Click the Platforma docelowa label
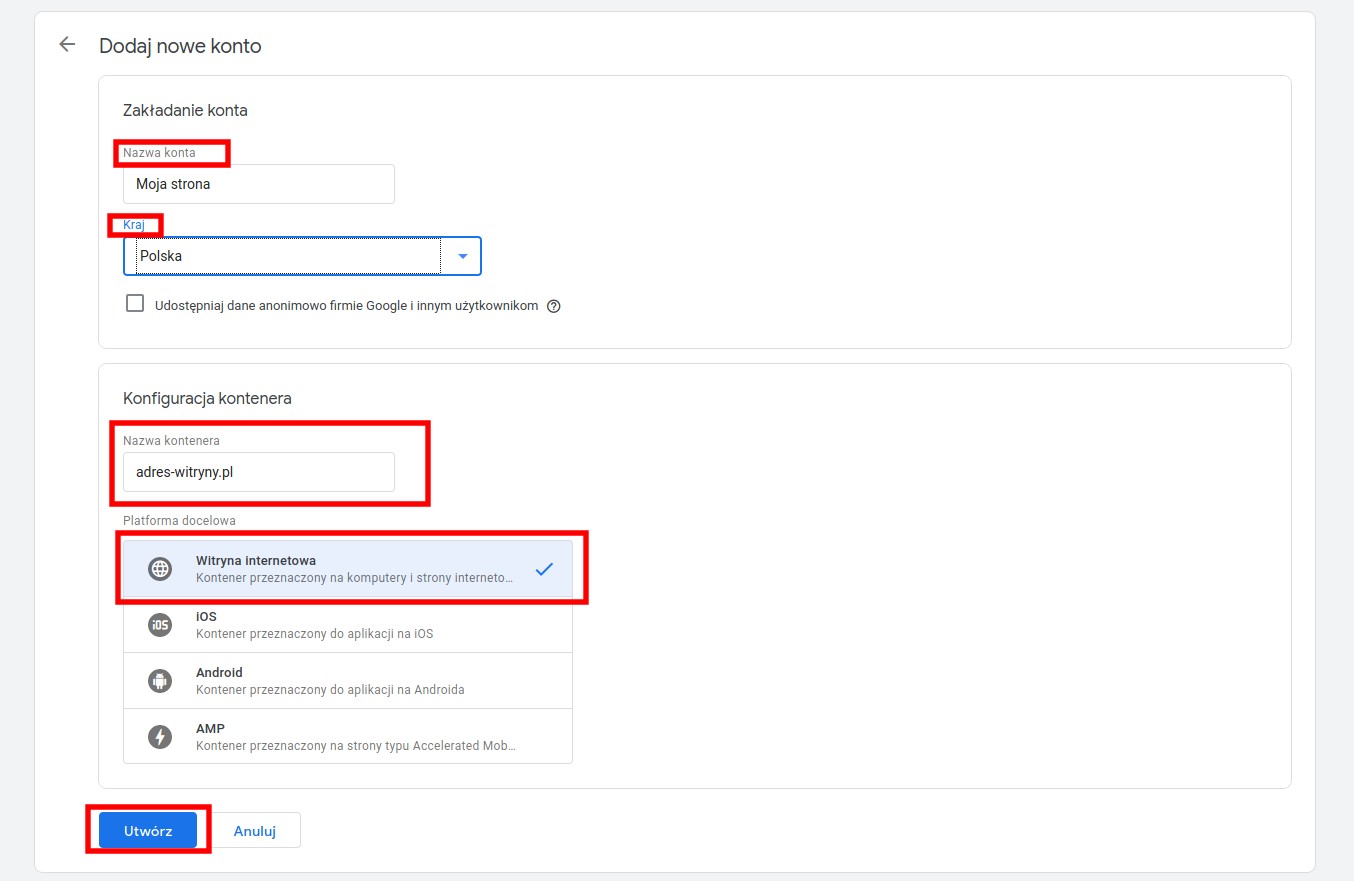This screenshot has width=1354, height=881. click(179, 520)
